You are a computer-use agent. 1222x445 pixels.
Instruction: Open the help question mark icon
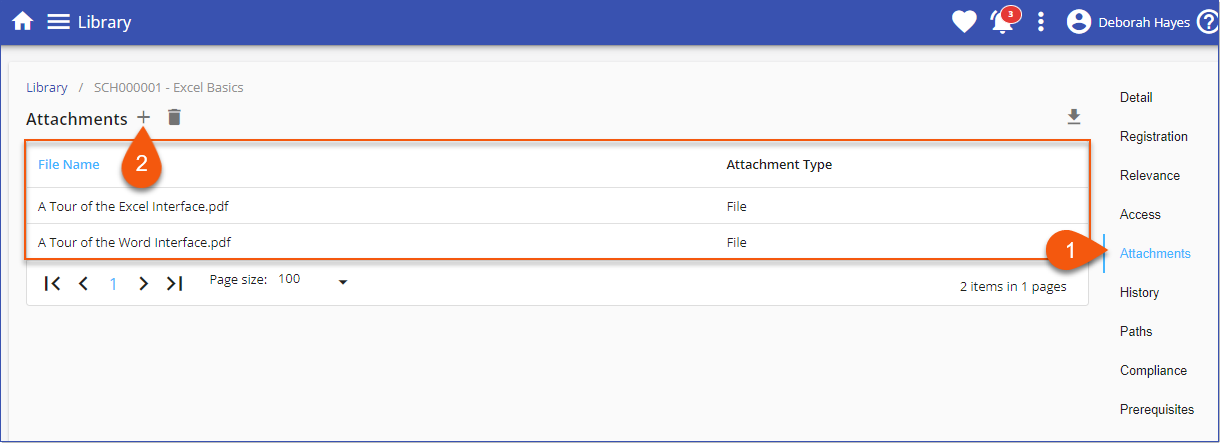pyautogui.click(x=1208, y=21)
